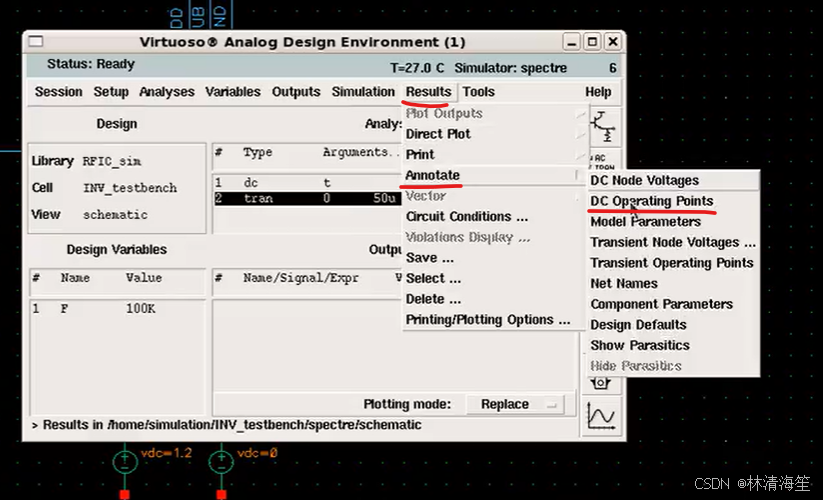Open the Variables menu
This screenshot has height=500, width=823.
click(x=233, y=92)
